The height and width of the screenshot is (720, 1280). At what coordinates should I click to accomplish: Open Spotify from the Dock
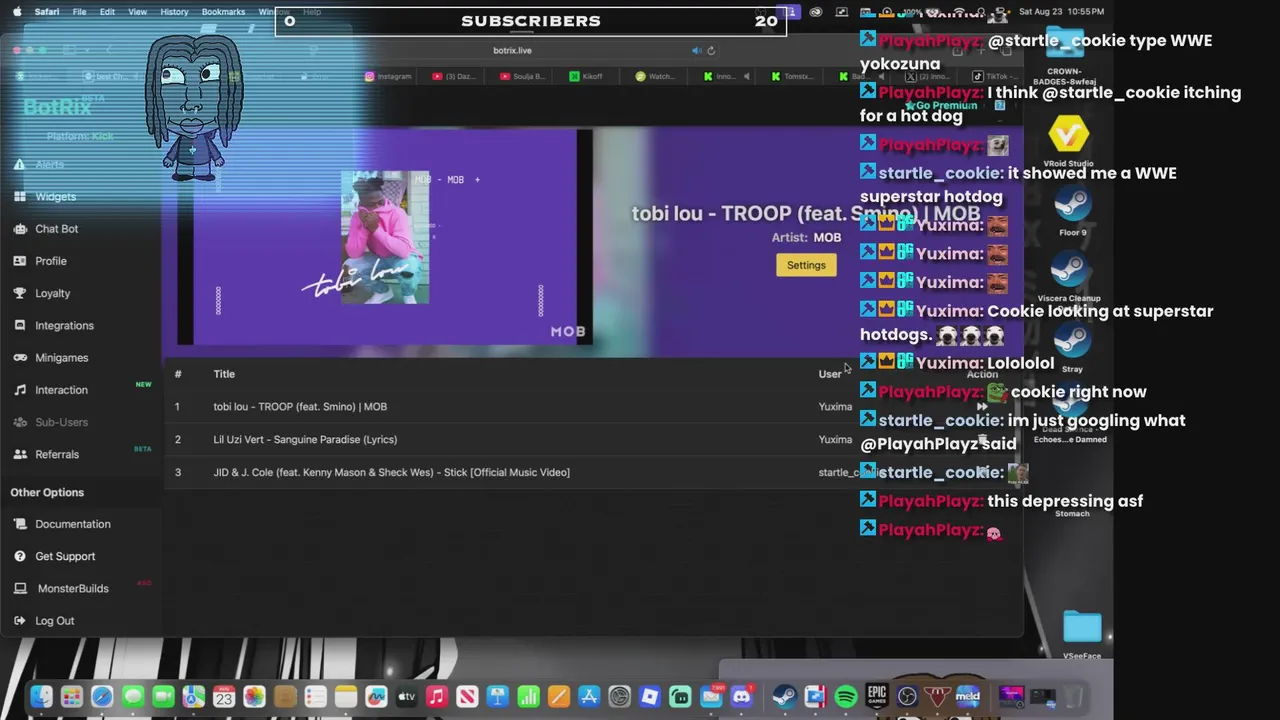coord(846,696)
